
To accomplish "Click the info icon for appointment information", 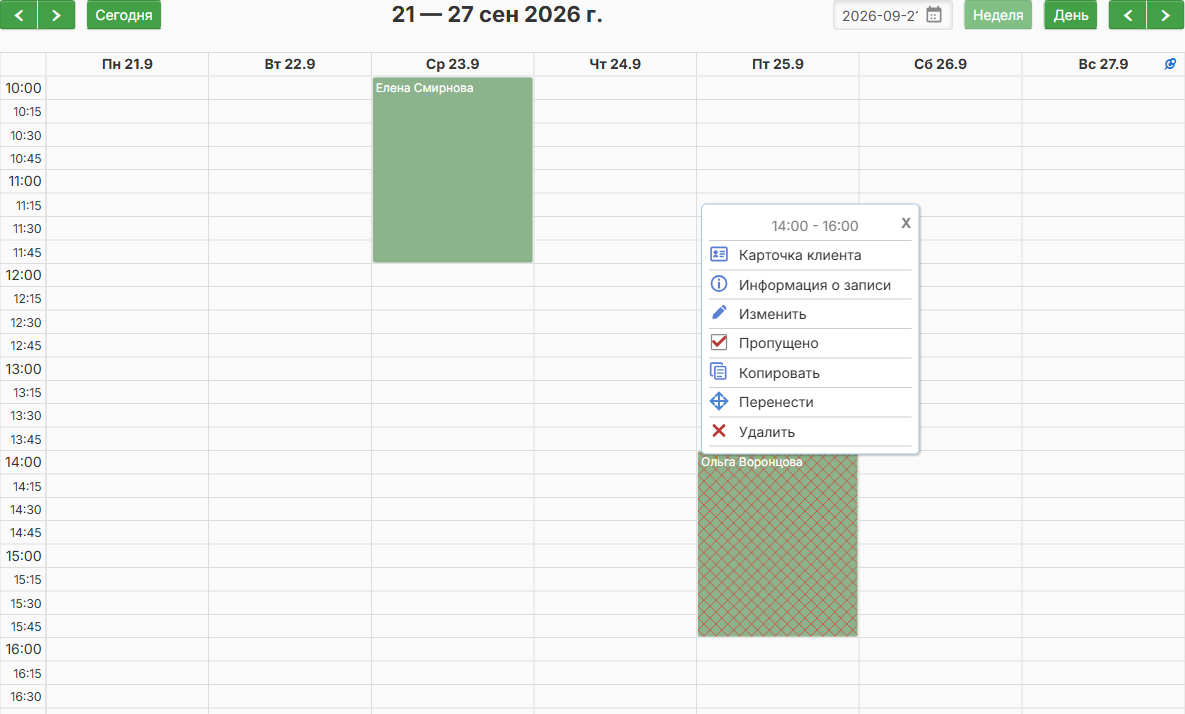I will pyautogui.click(x=719, y=284).
